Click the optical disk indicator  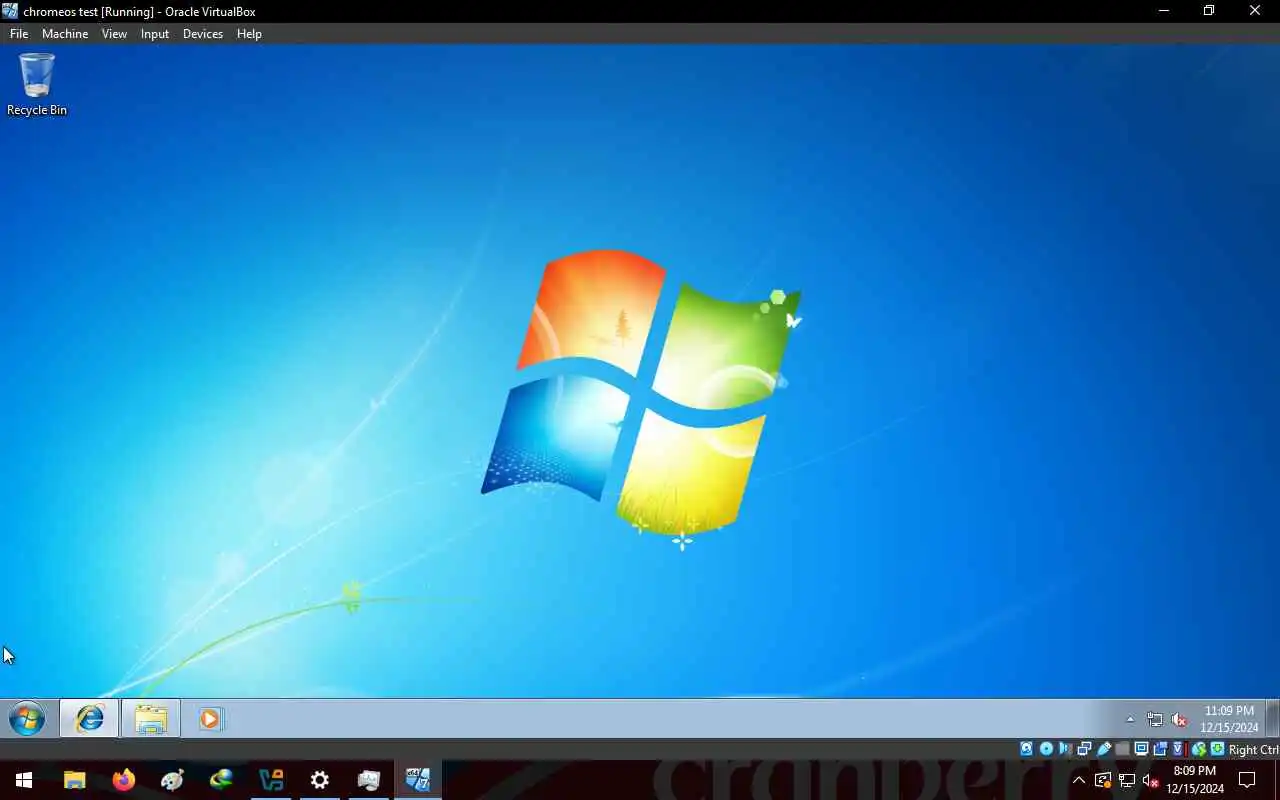pyautogui.click(x=1046, y=749)
